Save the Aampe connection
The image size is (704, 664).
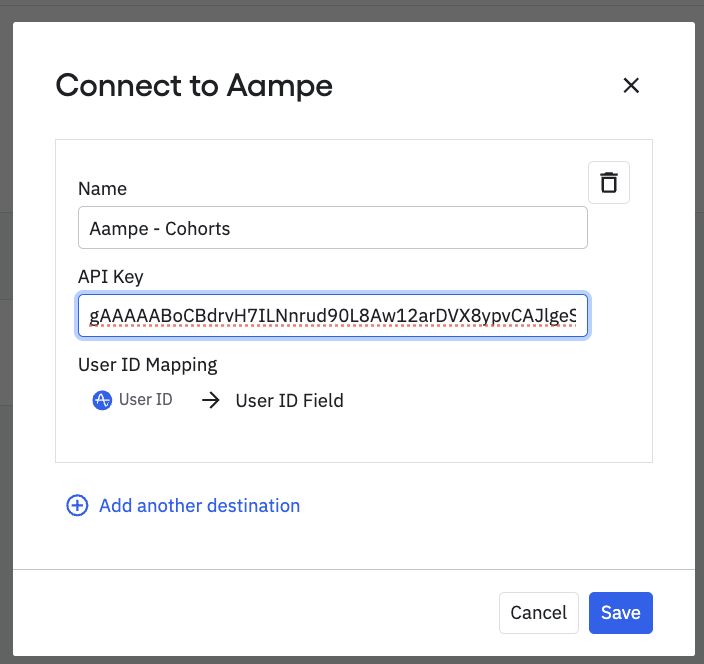(x=621, y=613)
